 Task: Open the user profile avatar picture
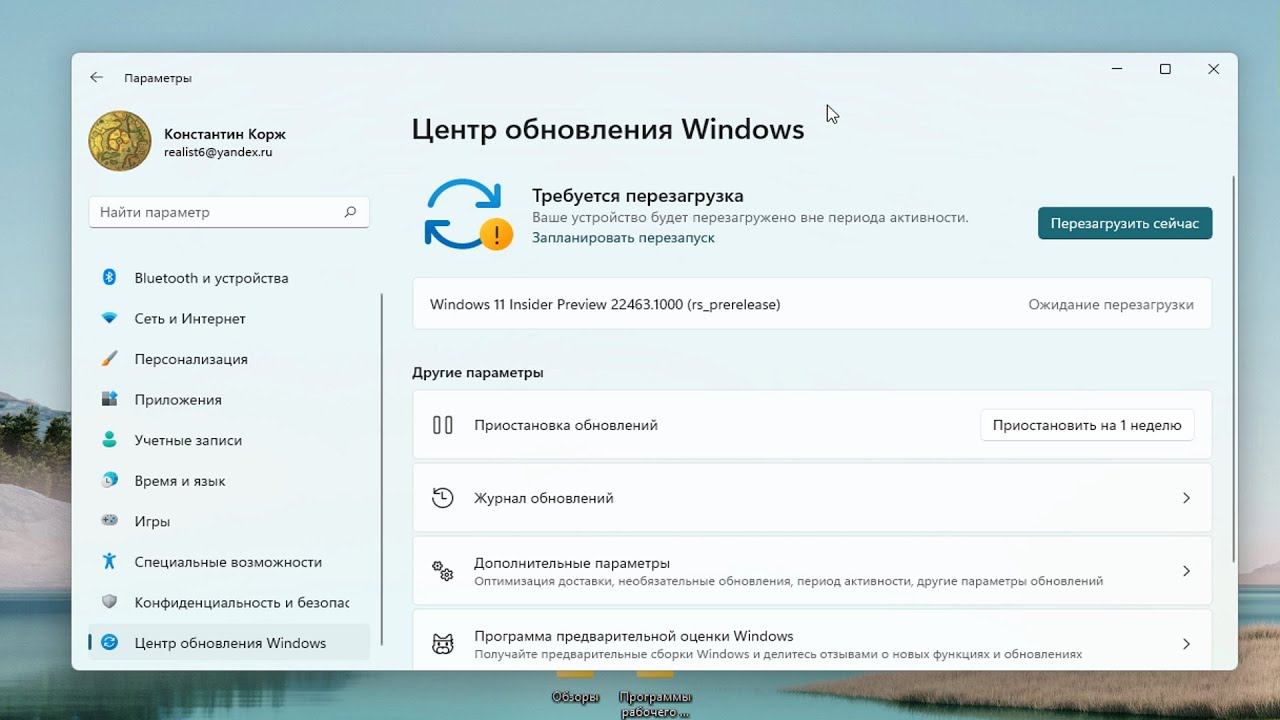click(120, 141)
